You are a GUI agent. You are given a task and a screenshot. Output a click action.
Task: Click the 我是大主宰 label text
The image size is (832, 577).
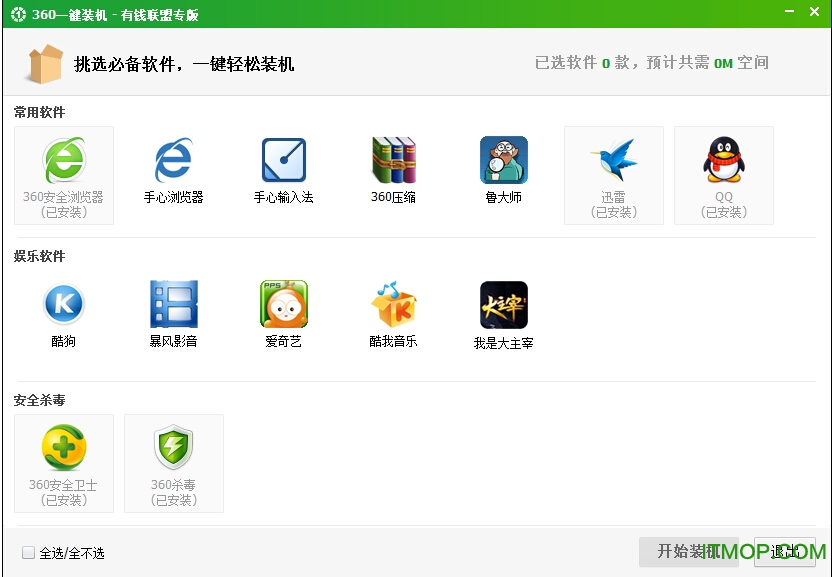click(504, 343)
